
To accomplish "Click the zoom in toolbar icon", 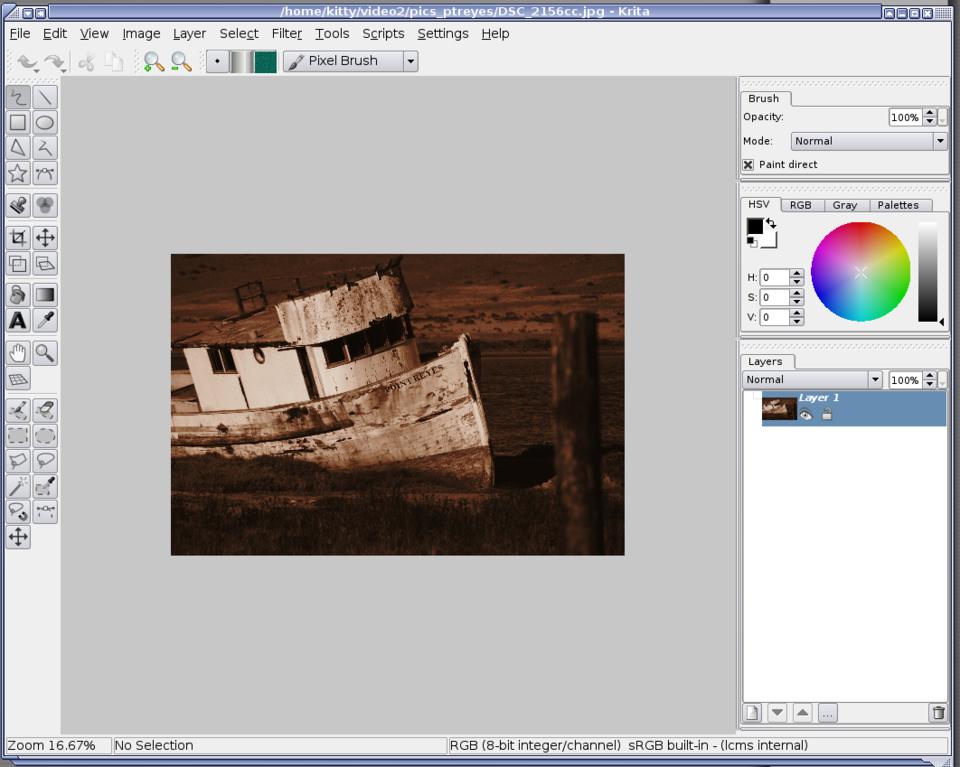I will coord(153,62).
